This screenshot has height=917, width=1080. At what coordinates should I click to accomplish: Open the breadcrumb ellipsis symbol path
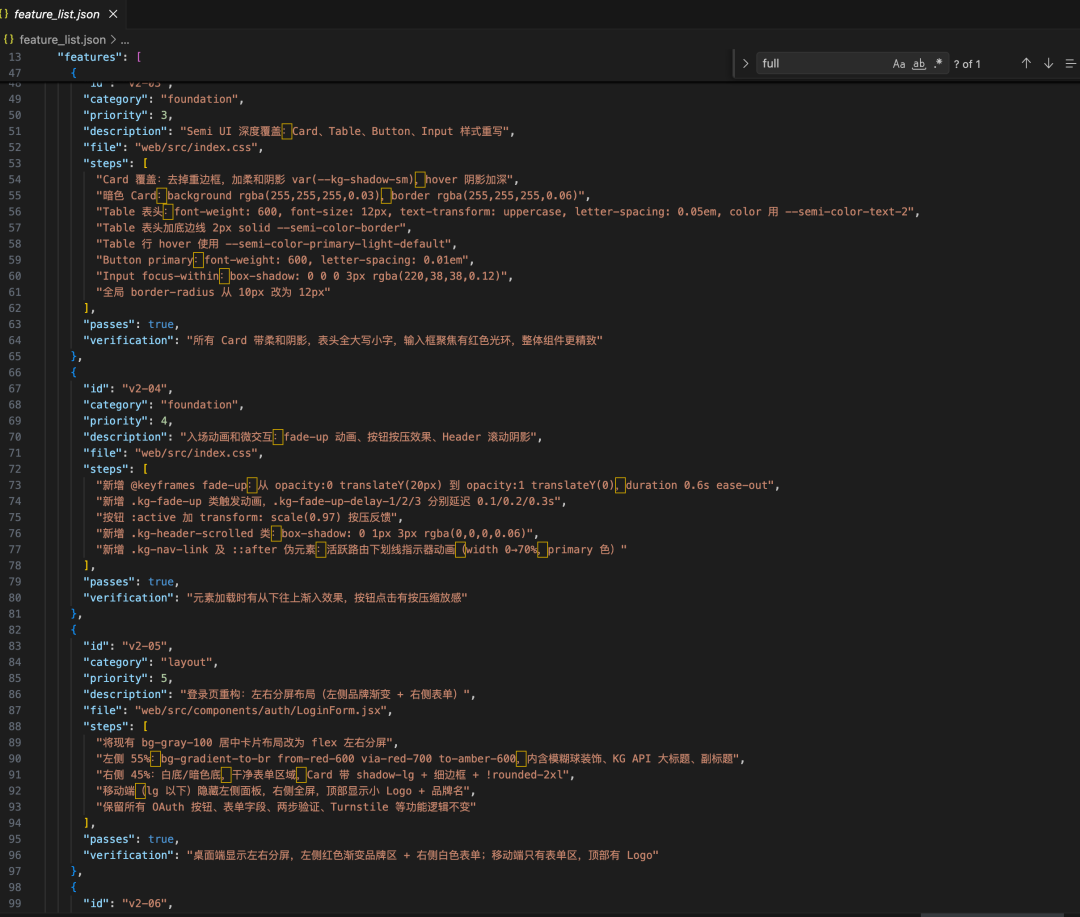coord(125,39)
